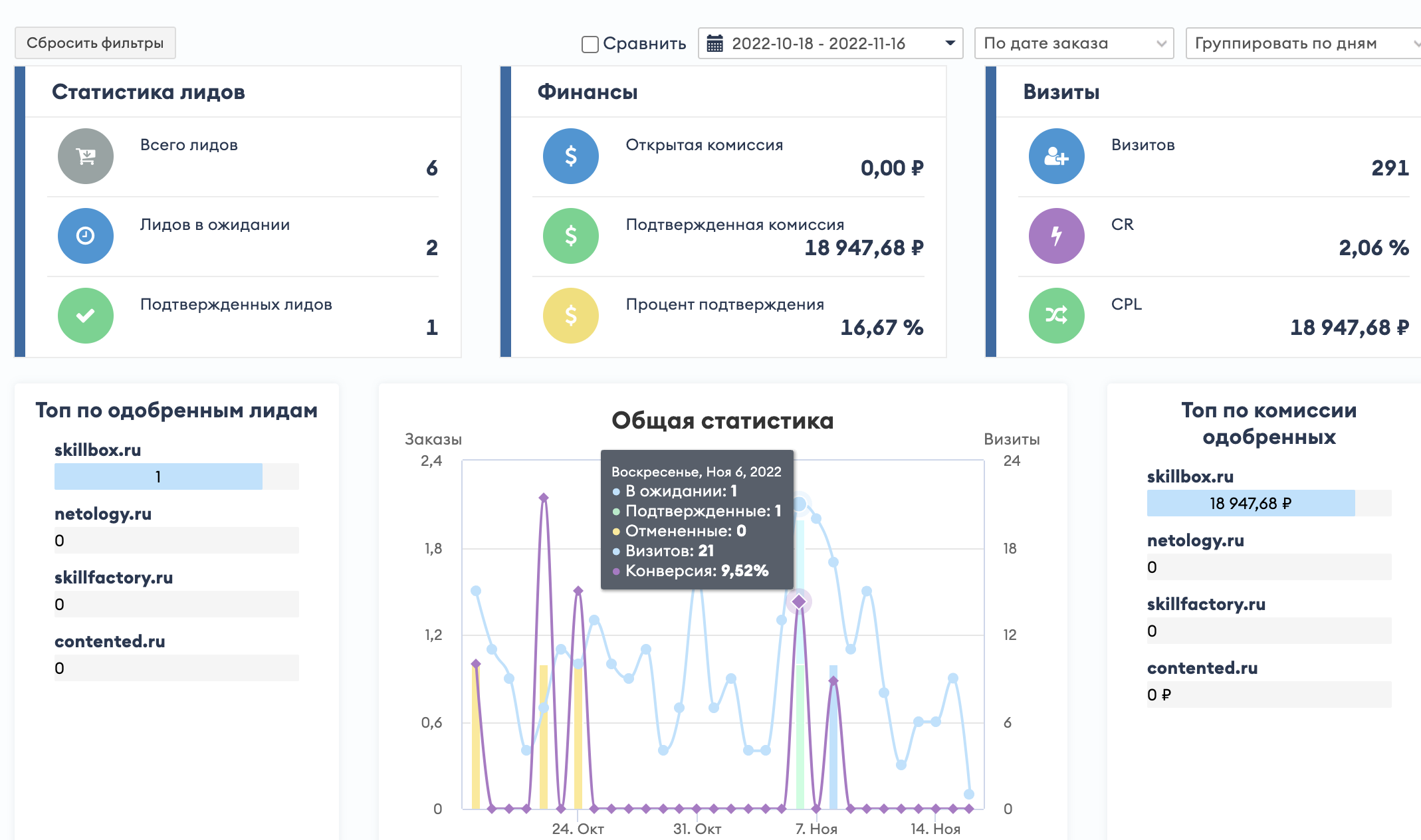The image size is (1421, 840).
Task: Open the Группировать по дням dropdown
Action: point(1303,43)
